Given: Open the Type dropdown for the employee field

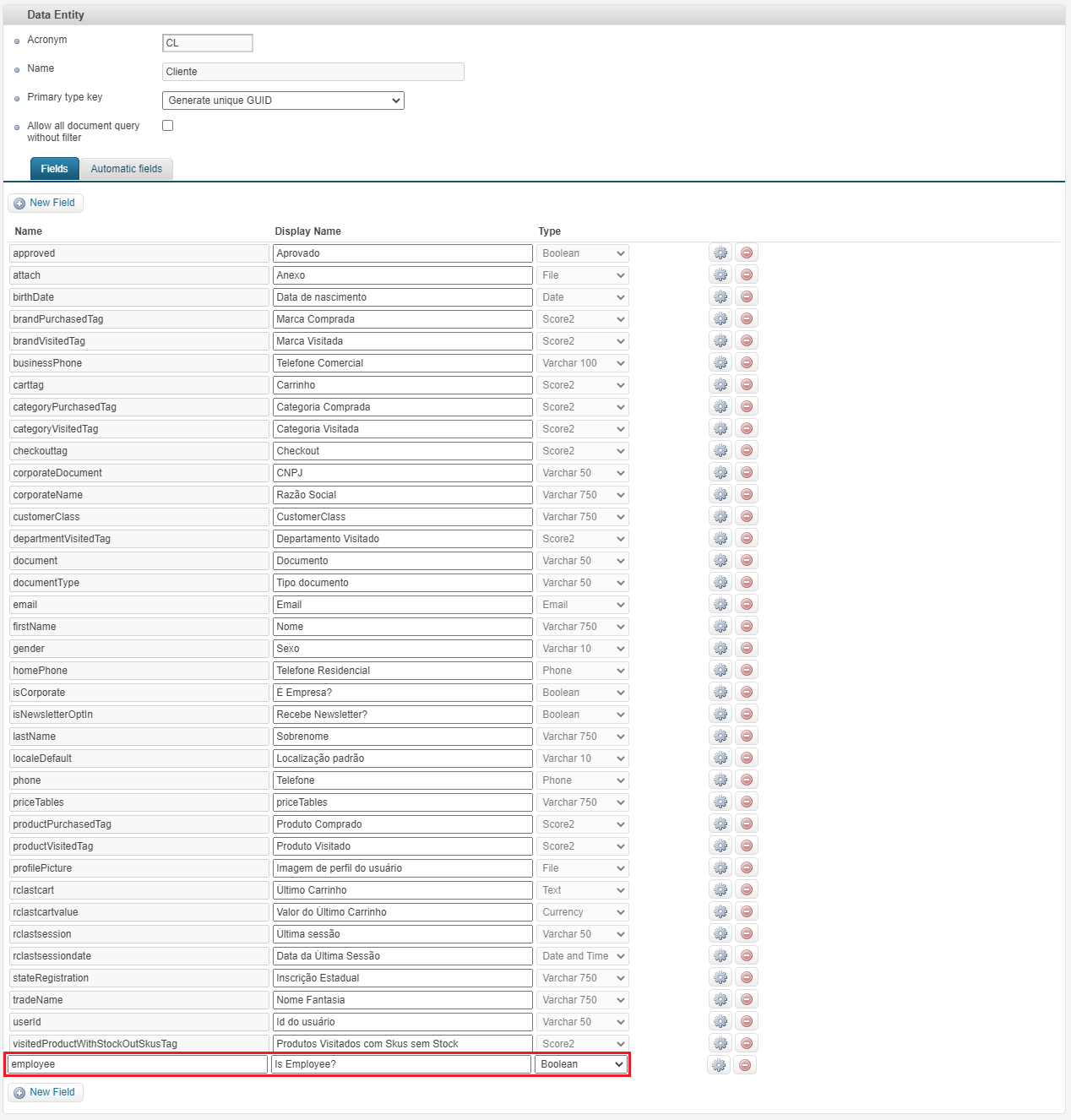Looking at the screenshot, I should click(580, 1064).
